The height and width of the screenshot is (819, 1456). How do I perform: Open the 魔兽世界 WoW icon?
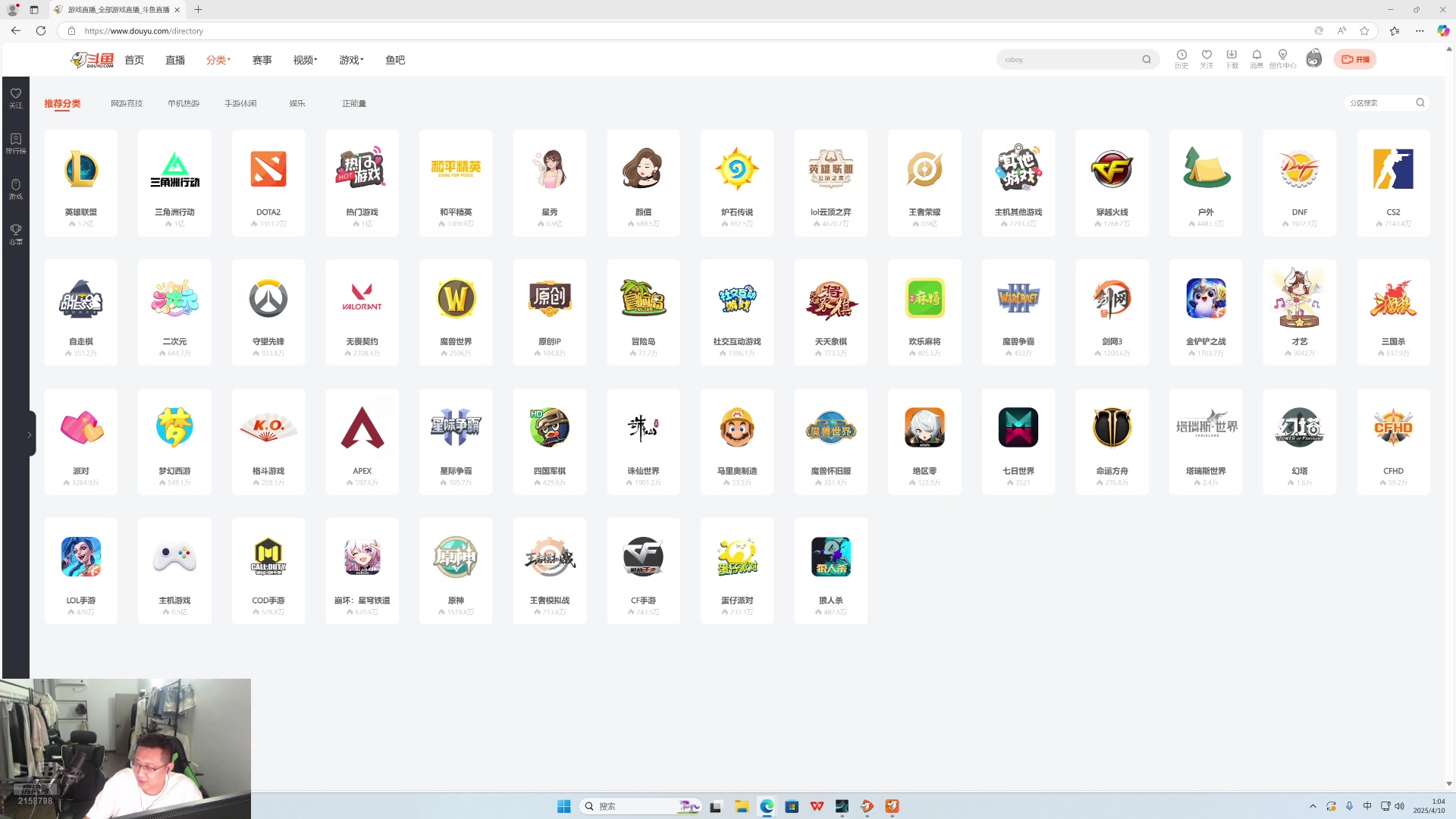pos(456,299)
